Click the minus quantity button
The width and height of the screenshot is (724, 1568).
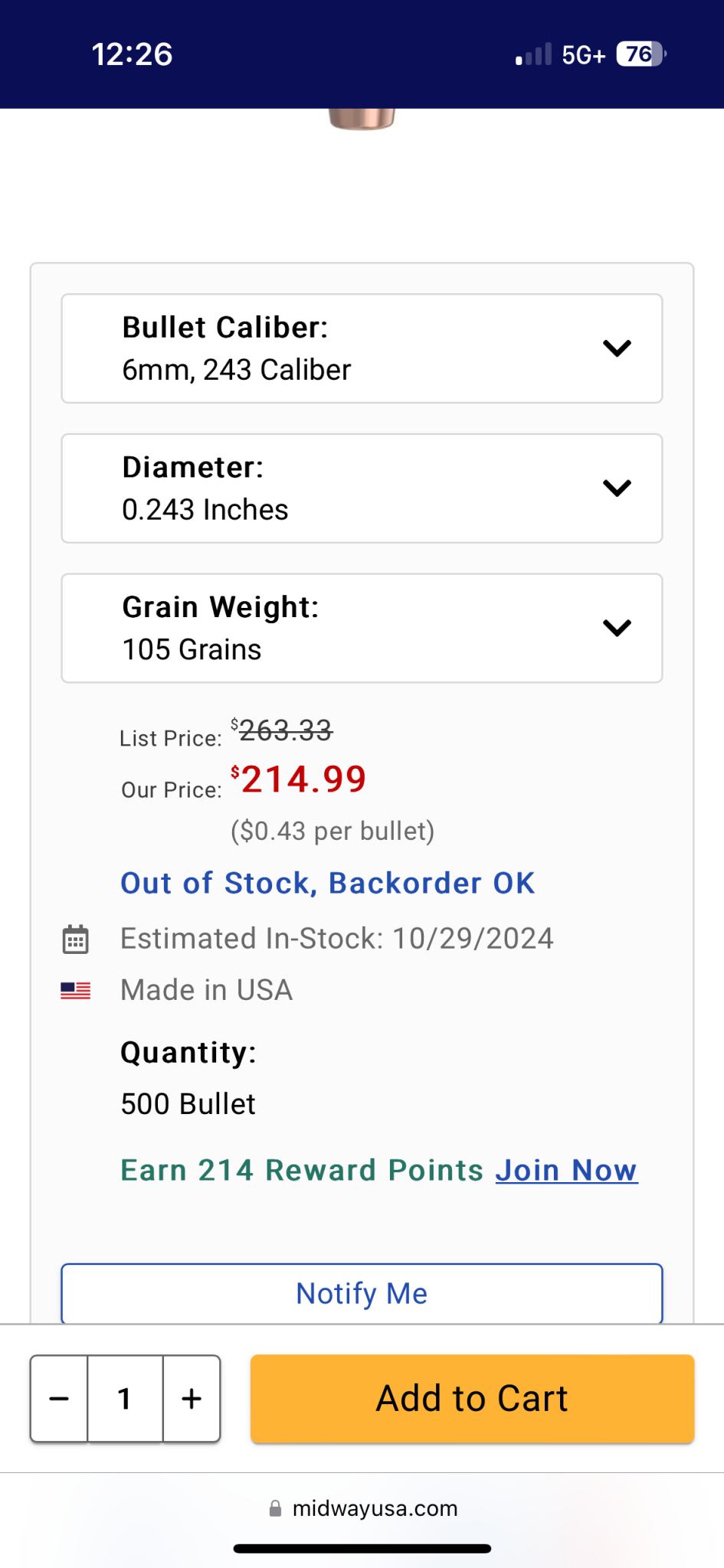[x=59, y=1399]
